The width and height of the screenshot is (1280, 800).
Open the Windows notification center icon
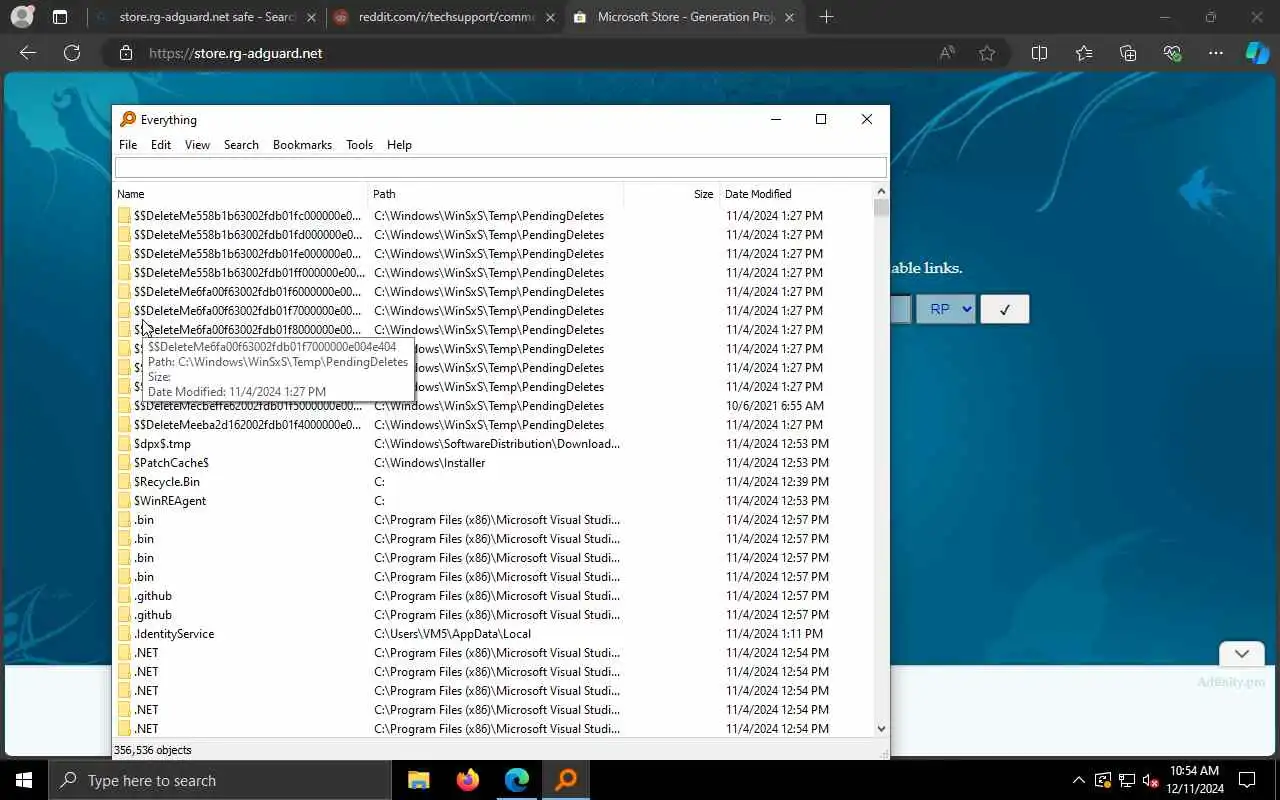1247,780
